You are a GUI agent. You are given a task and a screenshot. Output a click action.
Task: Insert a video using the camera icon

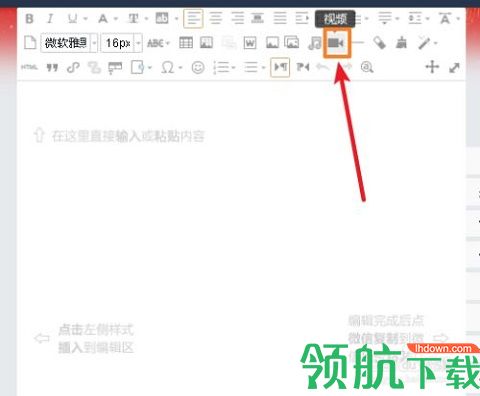click(x=336, y=43)
